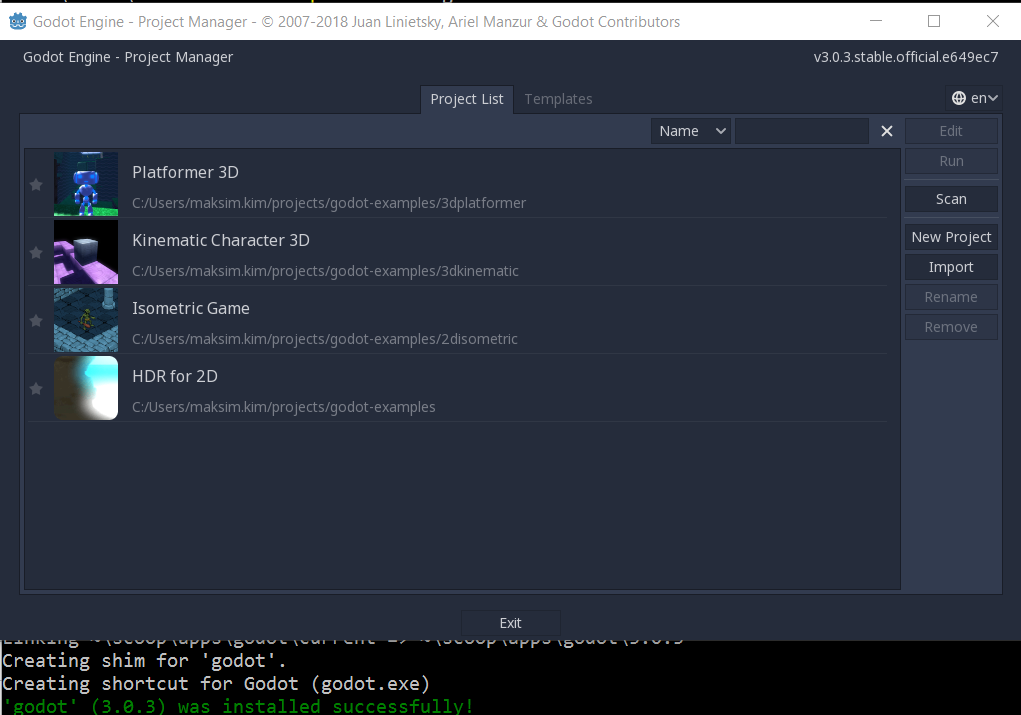
Task: Click the godot-examples path under HDR for 2D
Action: [x=284, y=407]
